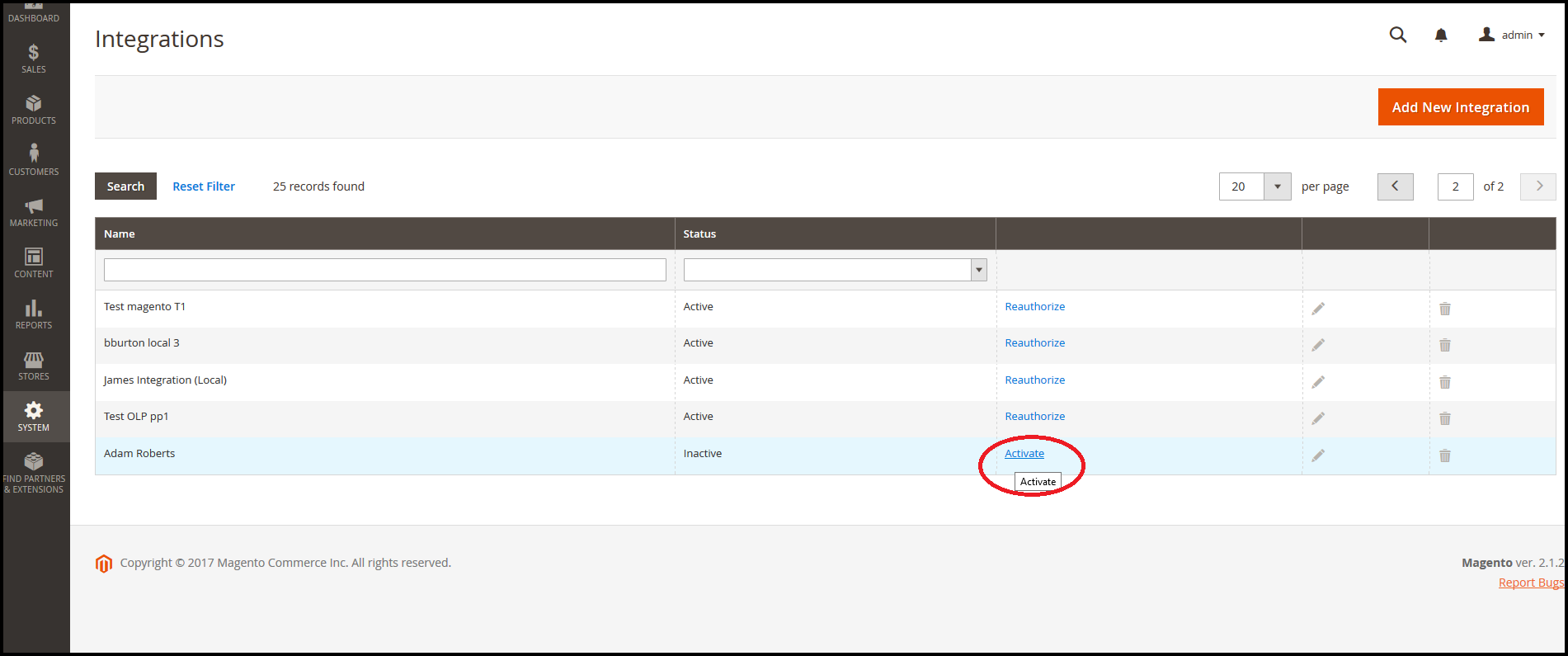This screenshot has width=1568, height=656.
Task: Open the admin account dropdown
Action: (1512, 35)
